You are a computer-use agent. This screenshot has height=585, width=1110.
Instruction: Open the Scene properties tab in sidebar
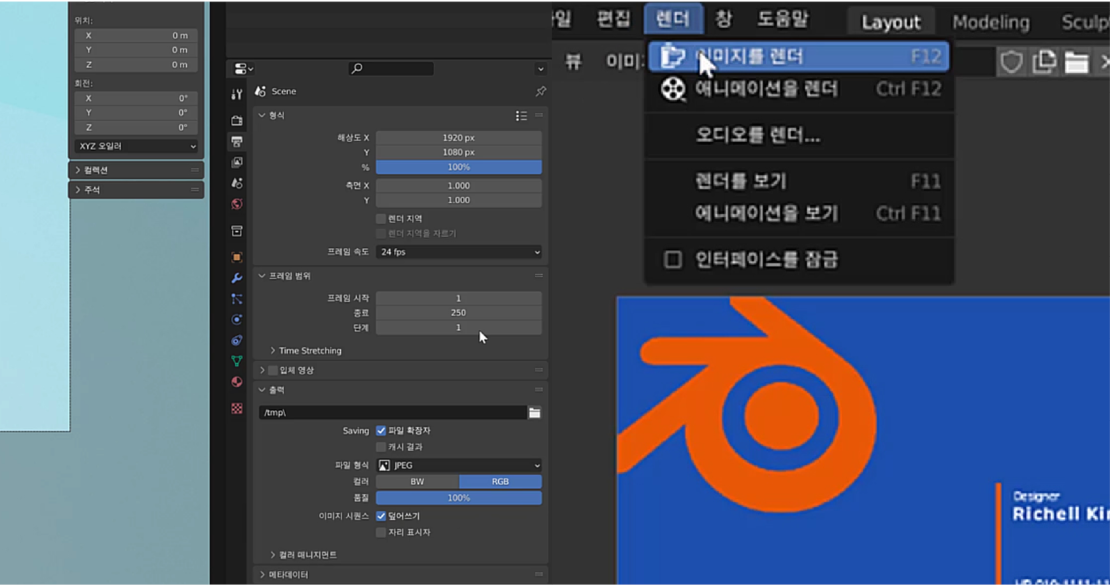[236, 183]
